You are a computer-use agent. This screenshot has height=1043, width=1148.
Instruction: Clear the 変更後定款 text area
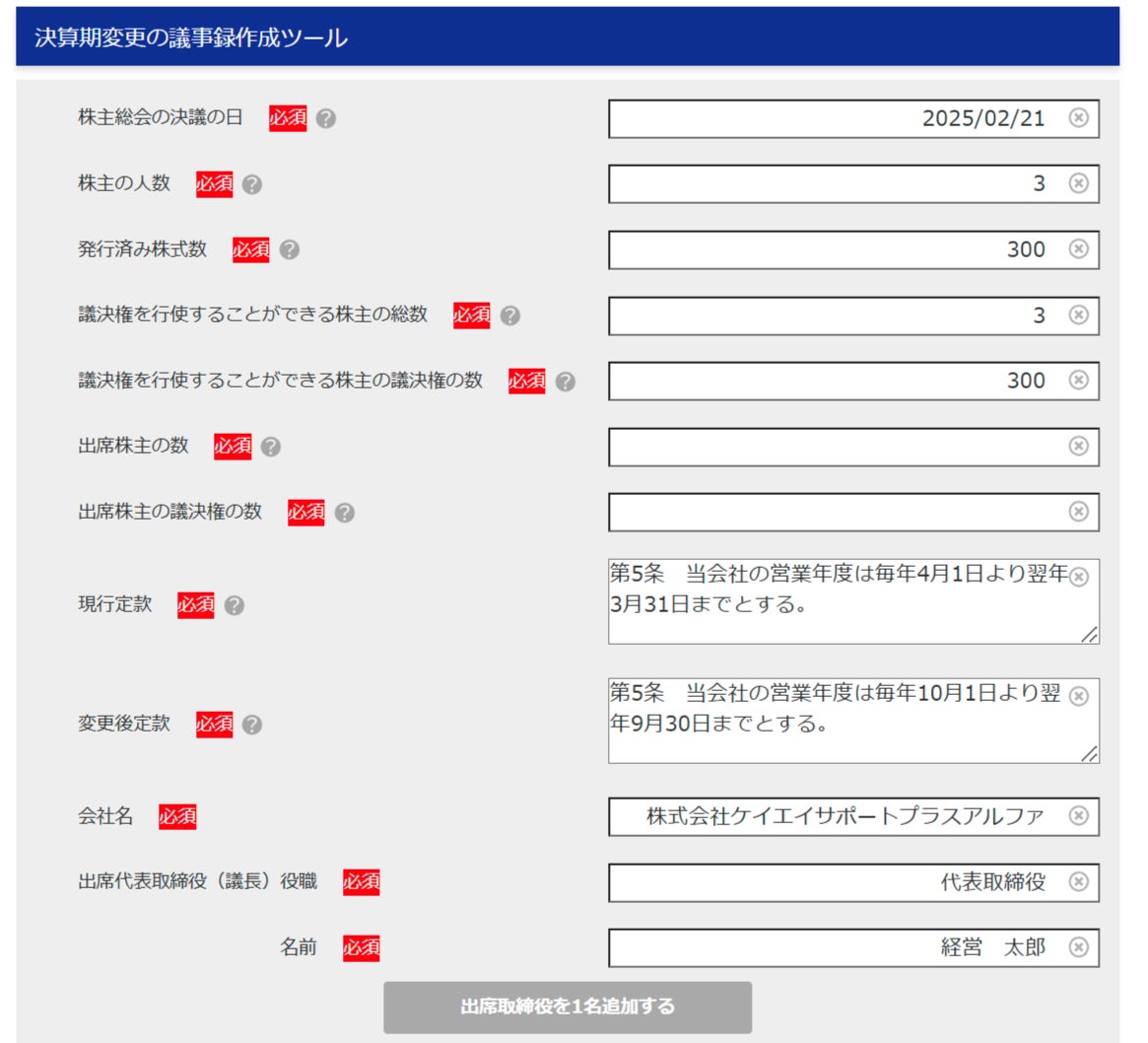click(x=1078, y=696)
